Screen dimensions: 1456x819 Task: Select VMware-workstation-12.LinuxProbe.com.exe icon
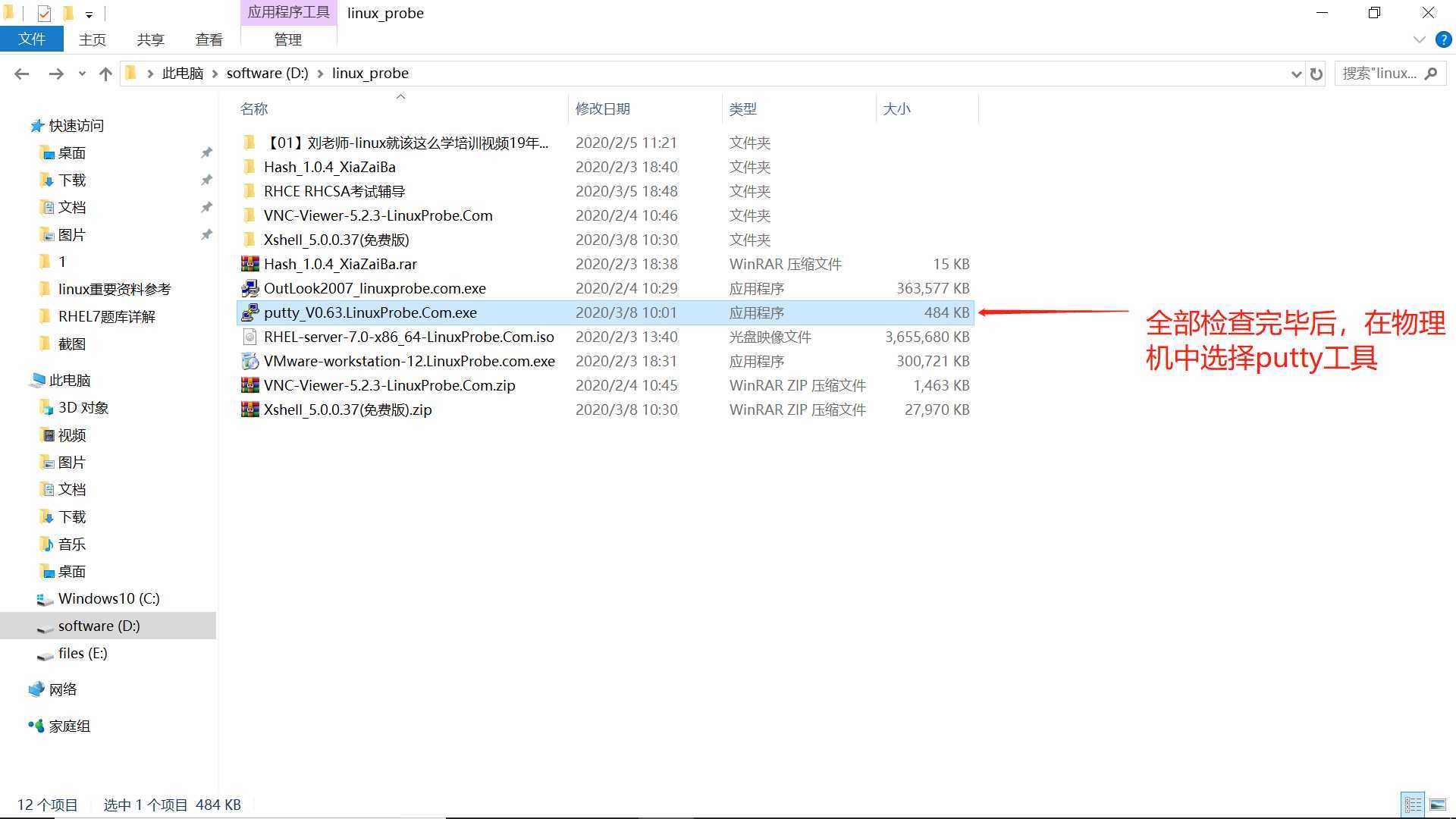249,361
